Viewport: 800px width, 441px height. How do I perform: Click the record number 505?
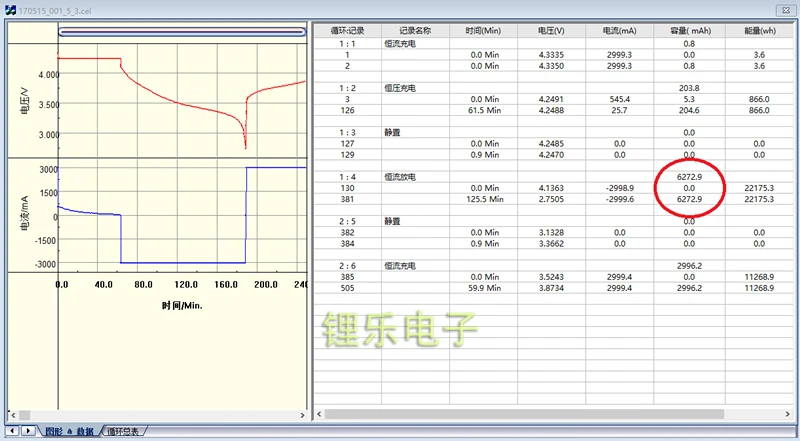tap(347, 288)
